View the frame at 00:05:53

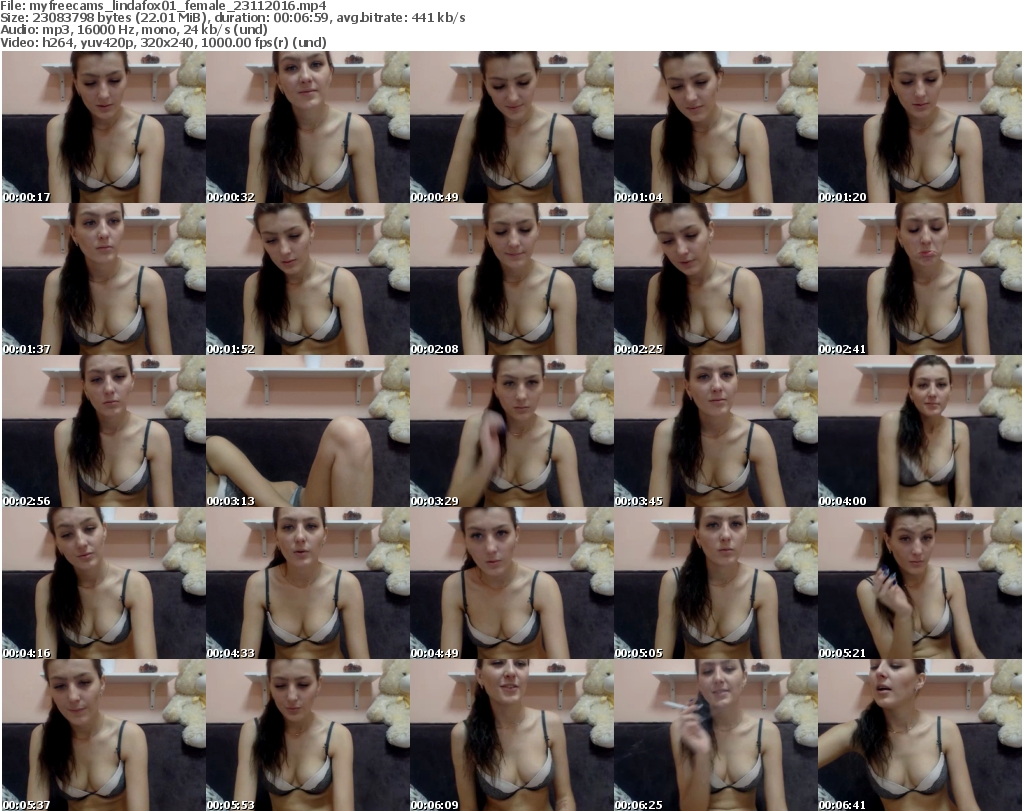coord(308,735)
